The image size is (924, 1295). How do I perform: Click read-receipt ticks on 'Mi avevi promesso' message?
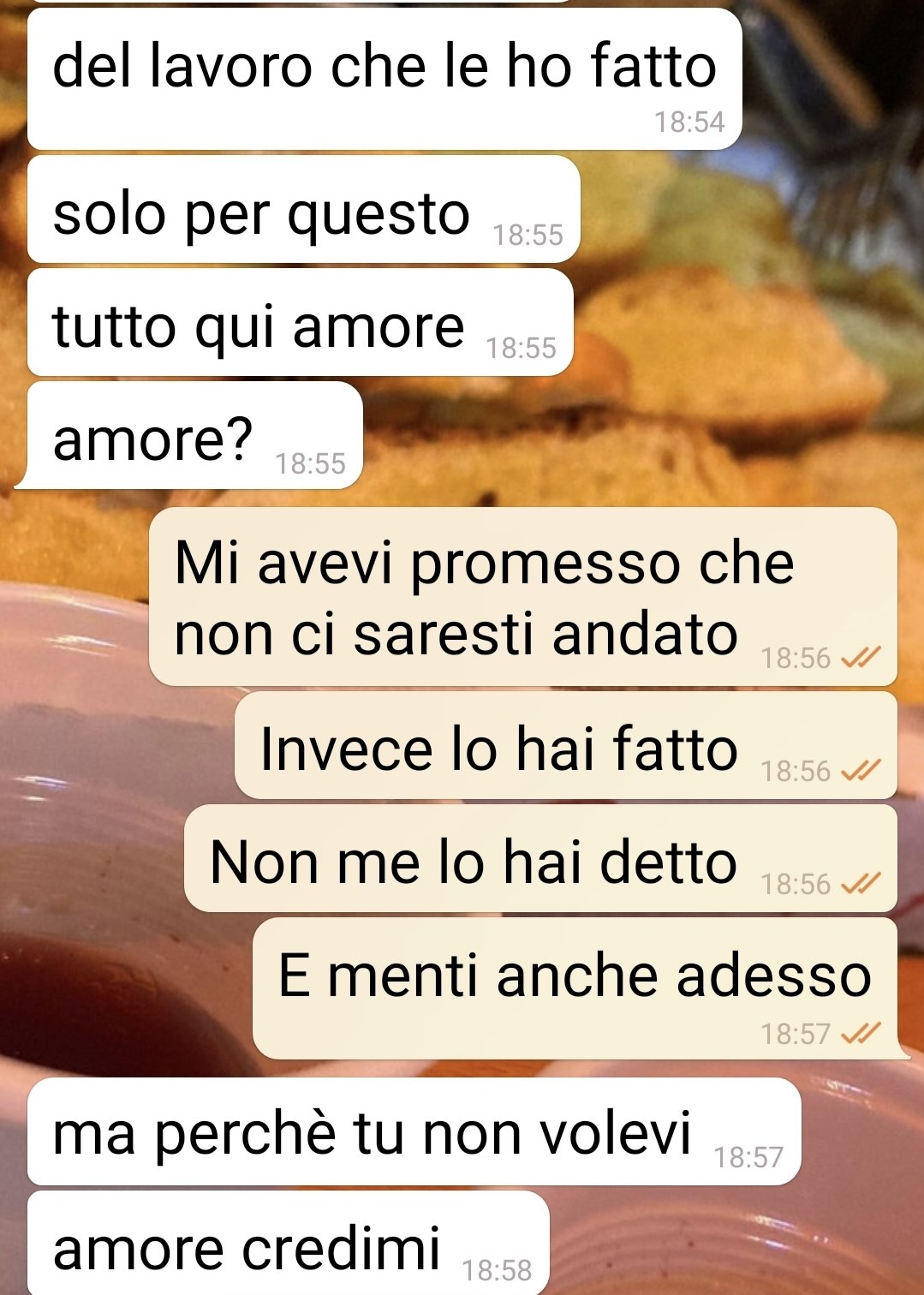click(861, 658)
